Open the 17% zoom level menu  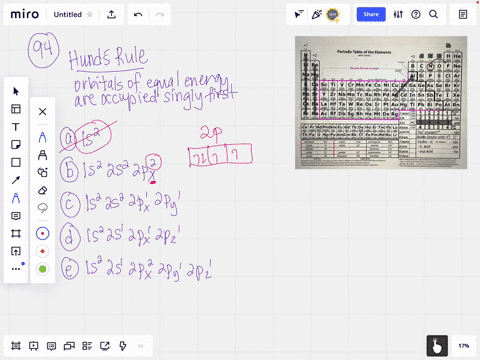point(464,346)
